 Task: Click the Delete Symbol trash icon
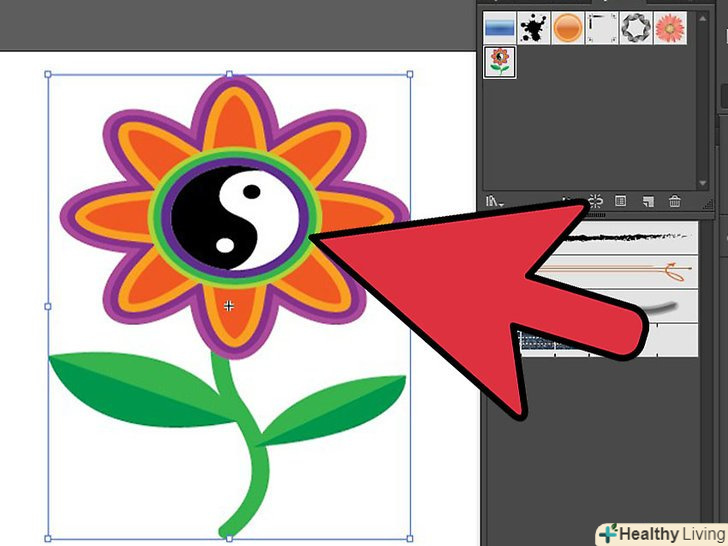pyautogui.click(x=674, y=201)
